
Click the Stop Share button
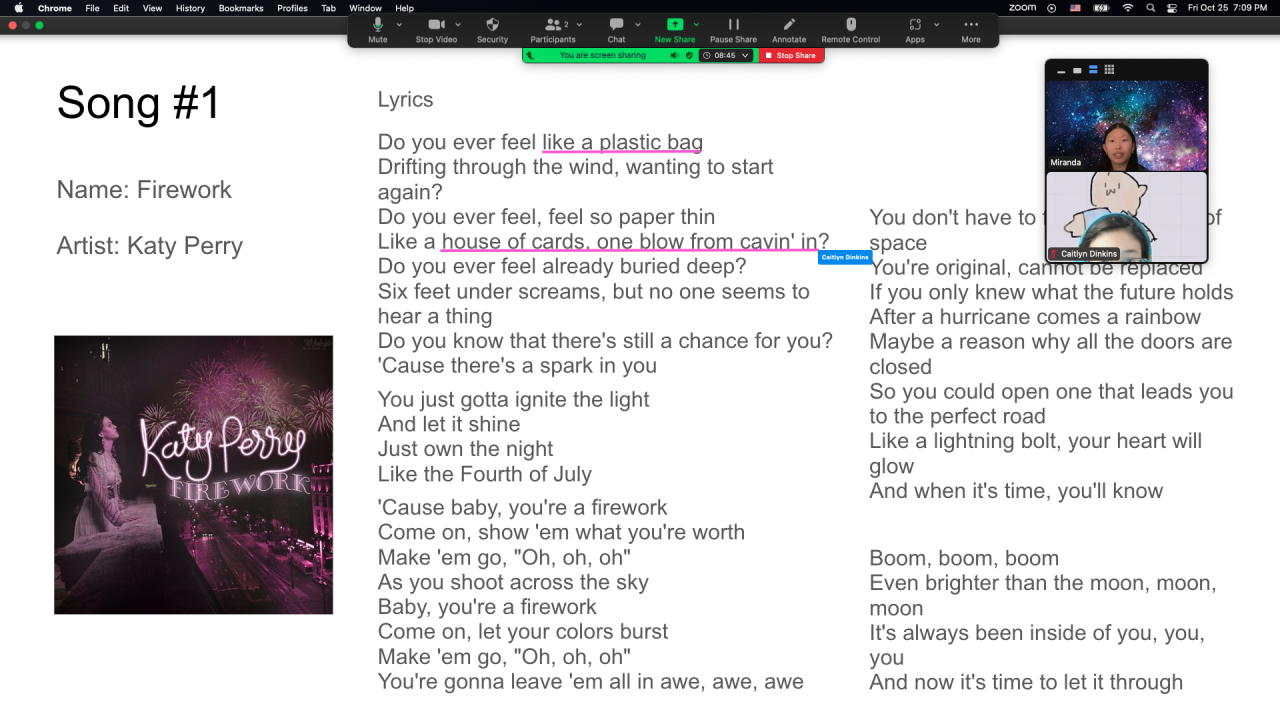[x=791, y=56]
